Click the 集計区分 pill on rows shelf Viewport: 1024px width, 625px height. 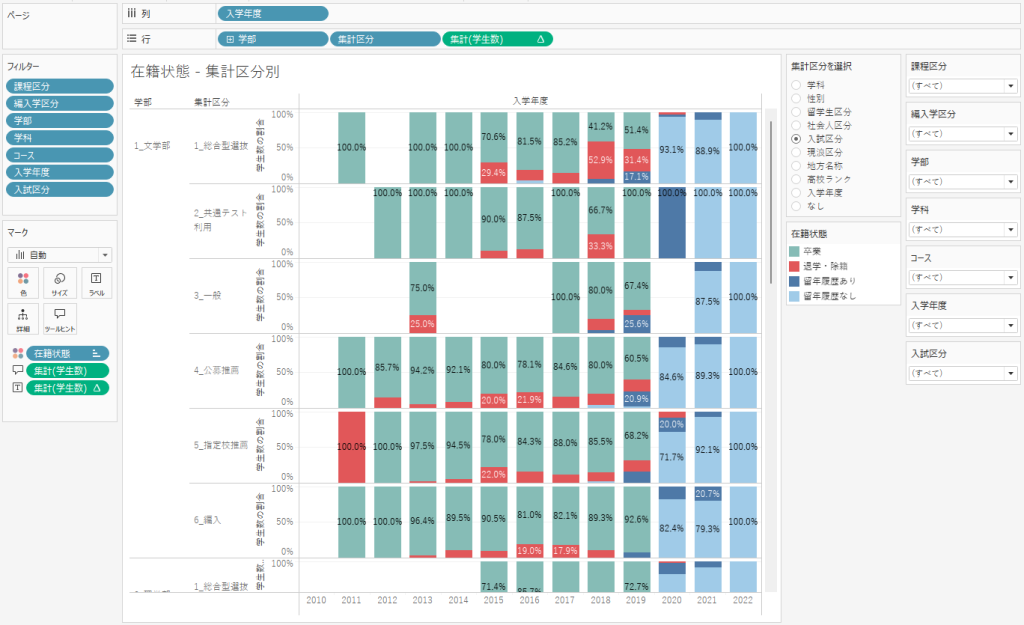384,39
